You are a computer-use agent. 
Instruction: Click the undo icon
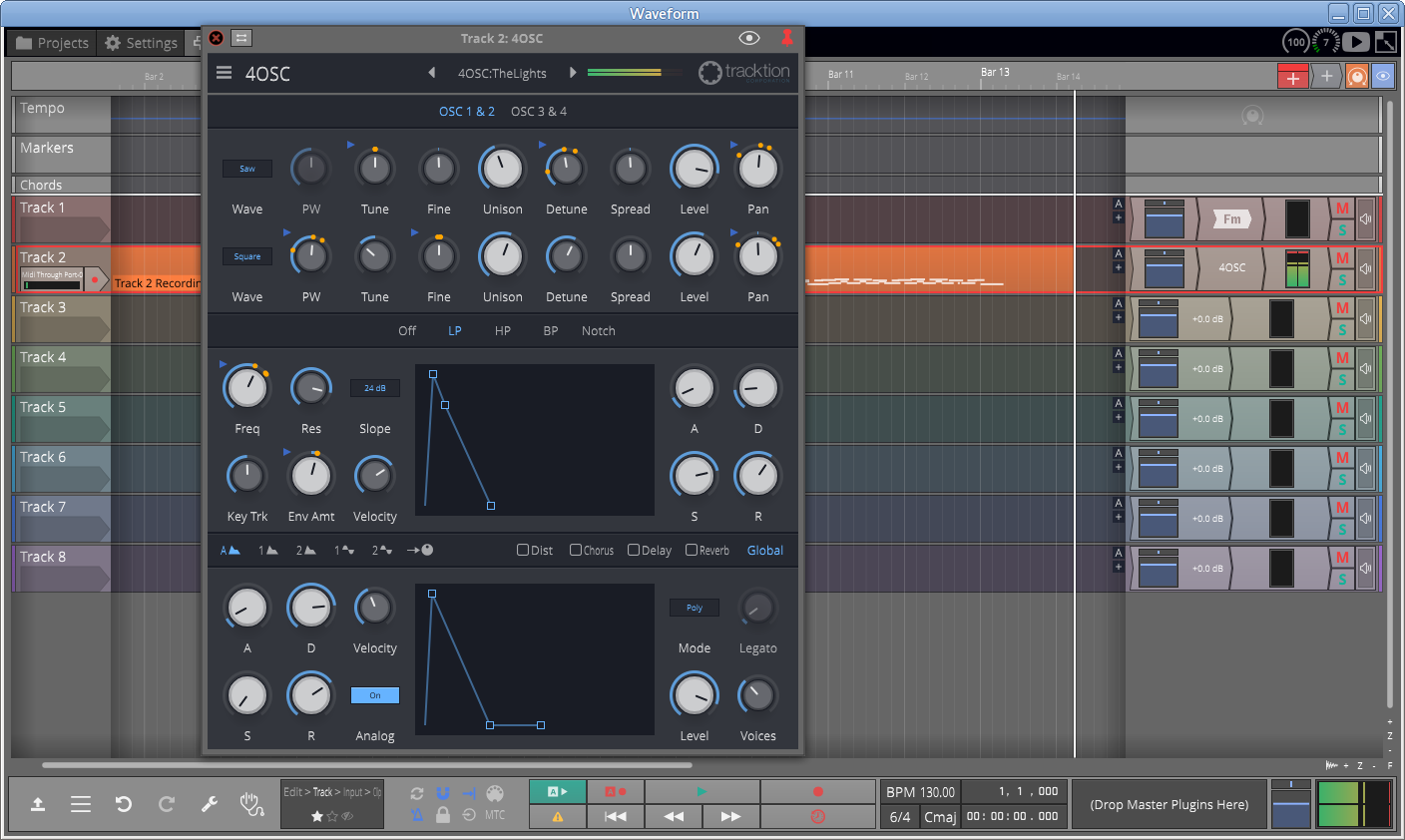coord(124,804)
